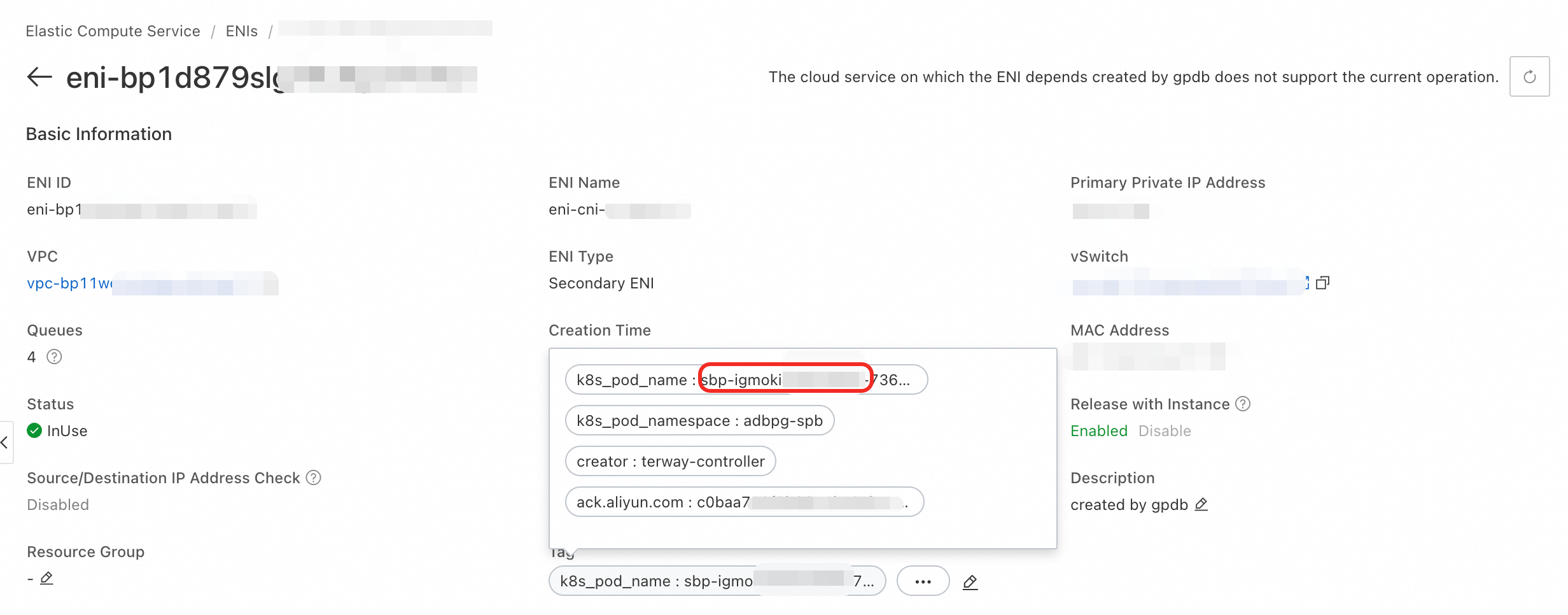Click the eni-bp1 ENI ID value
The image size is (1568, 615).
pos(142,209)
